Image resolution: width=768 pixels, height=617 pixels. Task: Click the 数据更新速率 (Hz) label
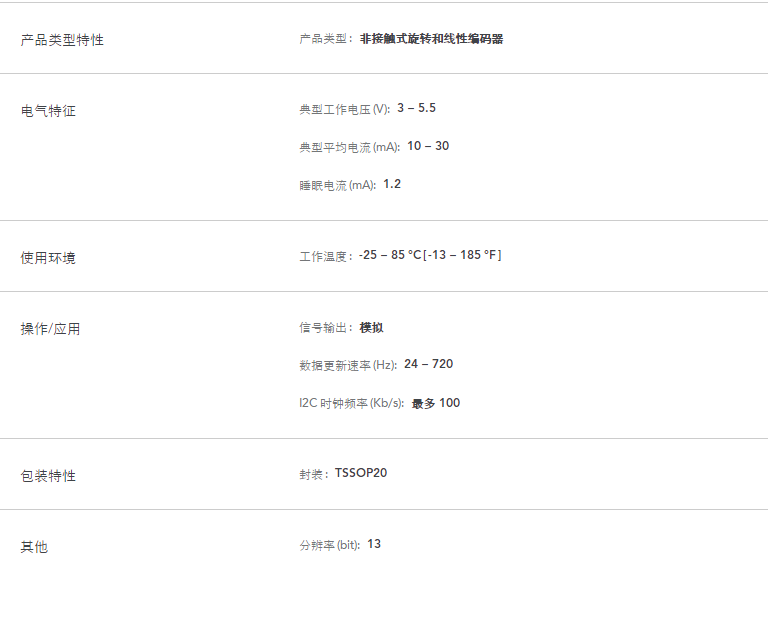(x=348, y=365)
